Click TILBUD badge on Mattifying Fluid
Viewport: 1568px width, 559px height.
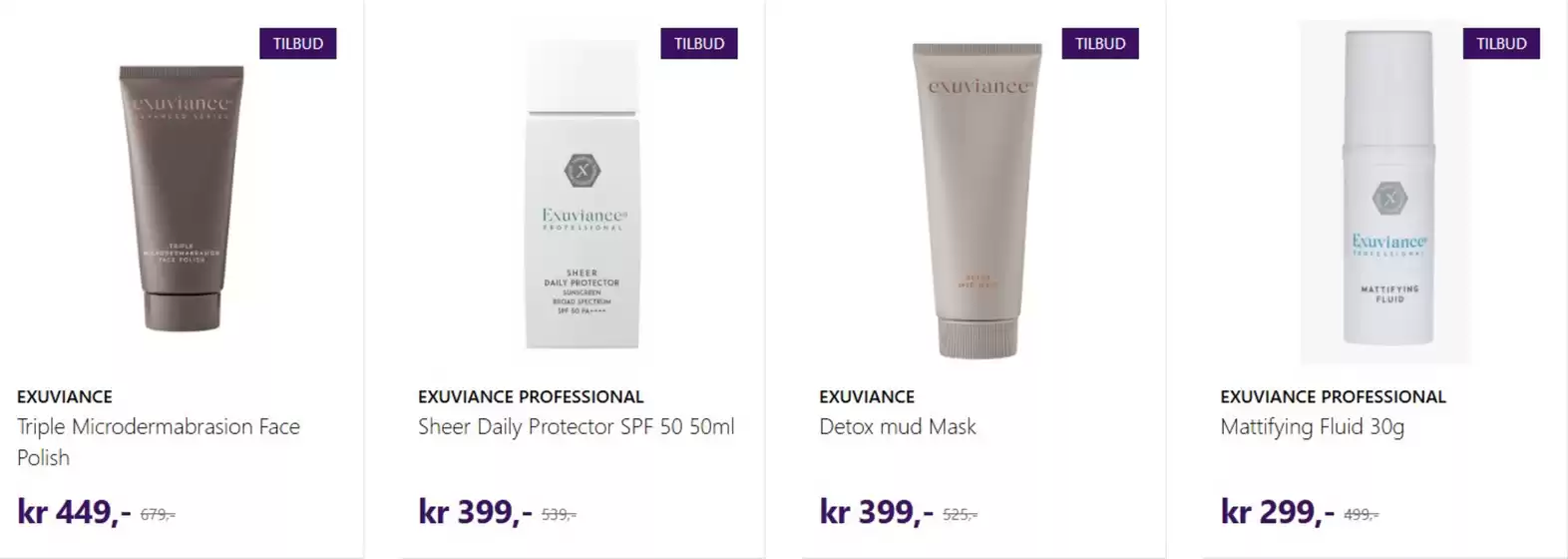[1501, 43]
